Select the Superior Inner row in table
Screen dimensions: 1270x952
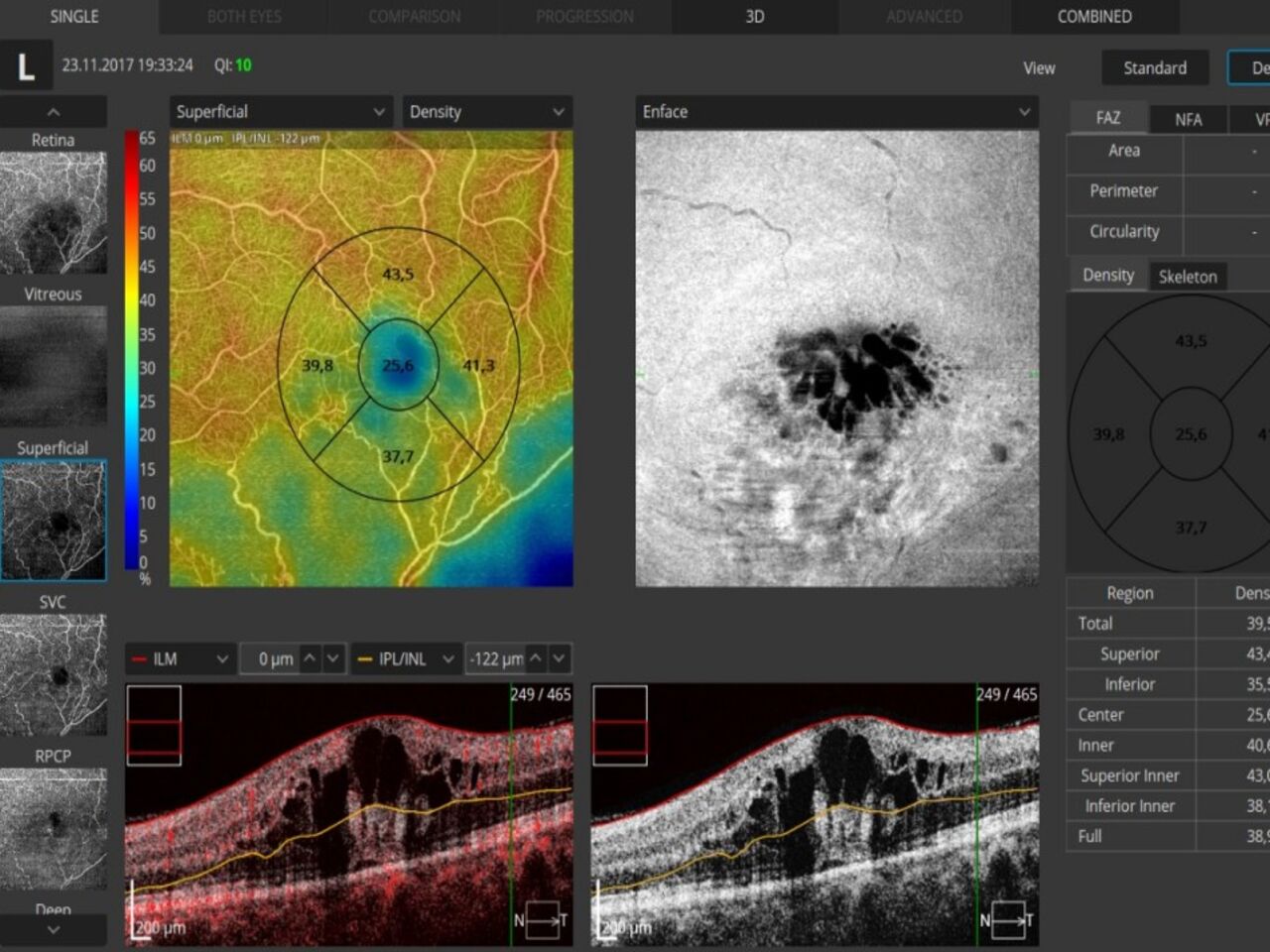(1168, 775)
